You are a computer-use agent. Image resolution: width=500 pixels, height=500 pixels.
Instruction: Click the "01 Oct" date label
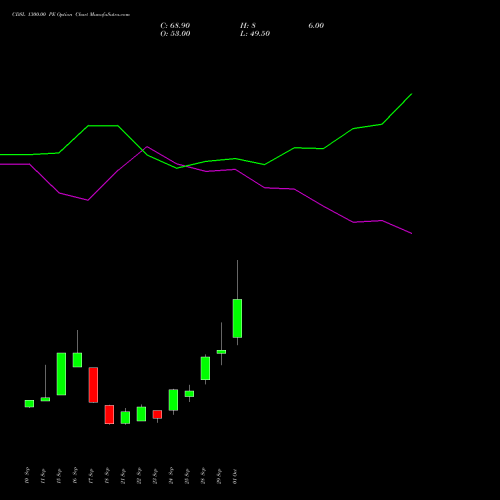235,476
